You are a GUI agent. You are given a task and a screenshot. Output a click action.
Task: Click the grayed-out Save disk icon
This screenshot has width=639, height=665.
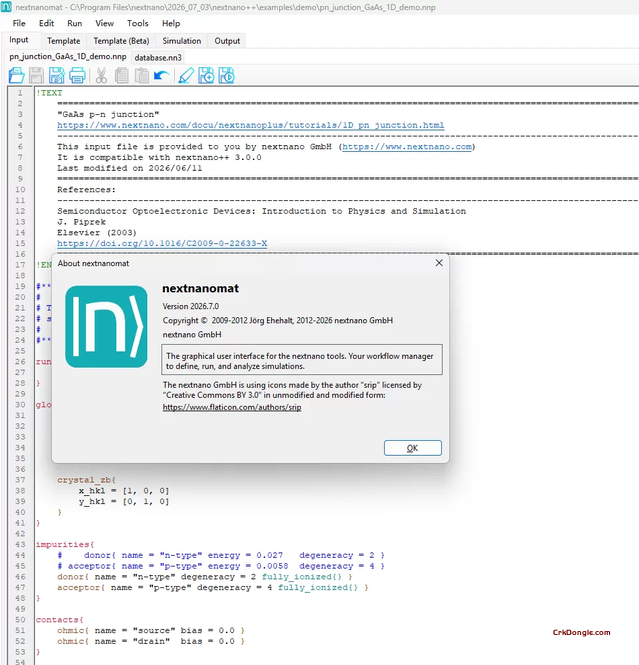[36, 75]
